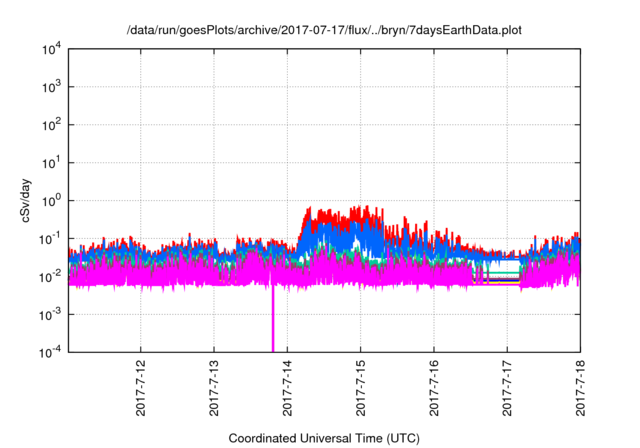Click the Coordinated Universal Time (UTC) label

[x=324, y=438]
